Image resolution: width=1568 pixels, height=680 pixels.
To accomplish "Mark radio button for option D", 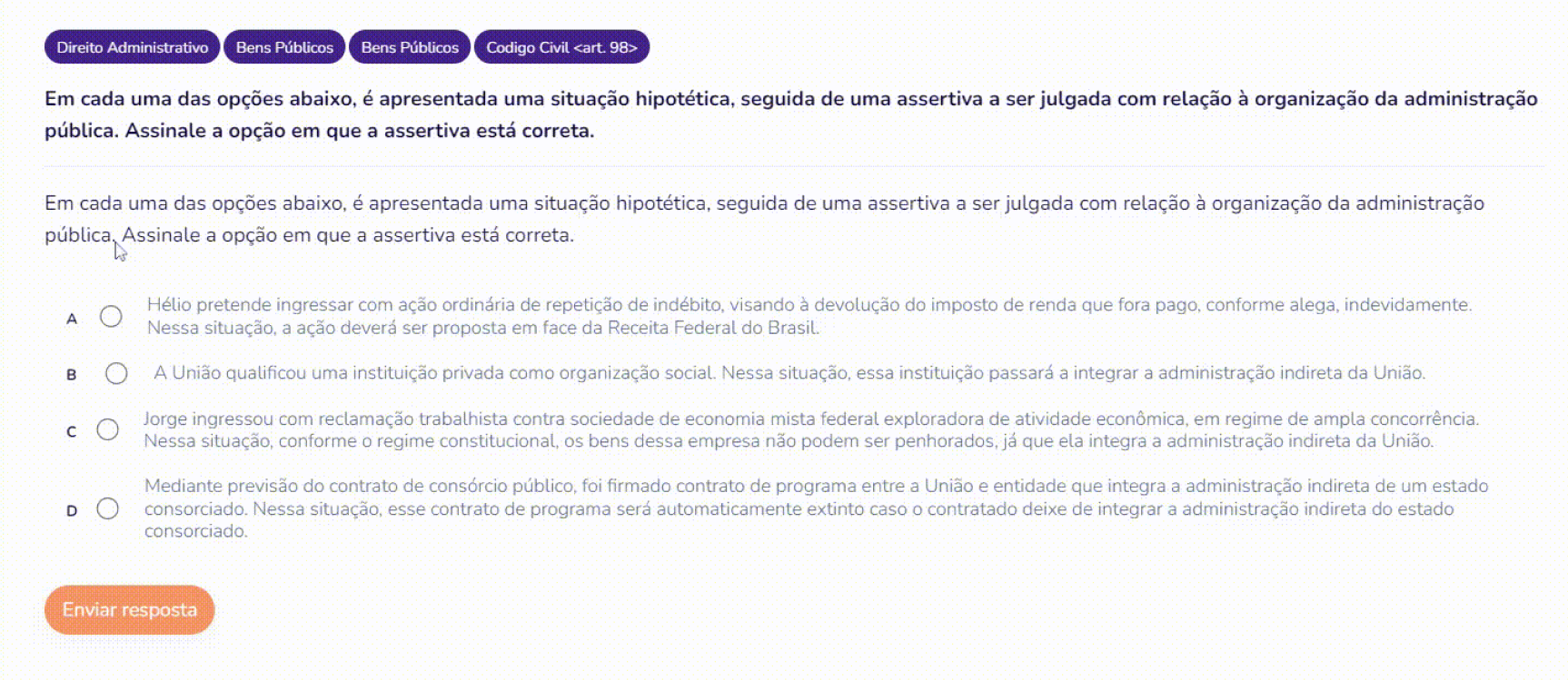I will coord(107,508).
